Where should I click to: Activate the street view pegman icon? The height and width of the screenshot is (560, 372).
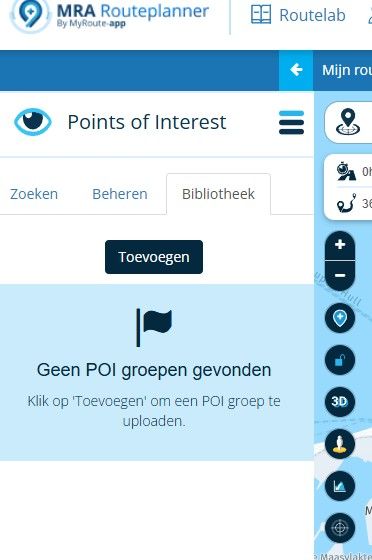coord(340,444)
